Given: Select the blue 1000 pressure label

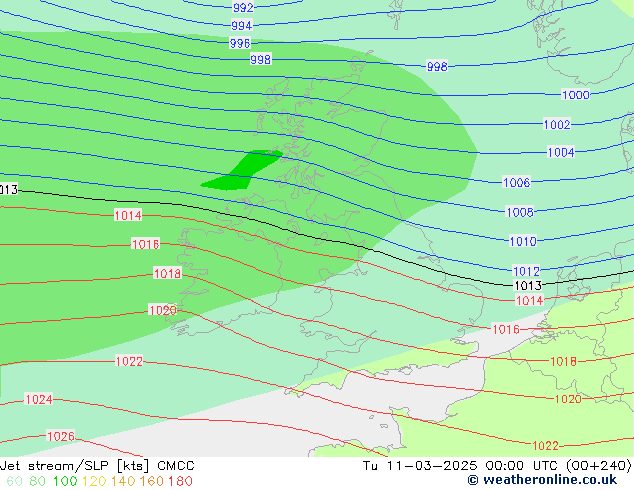Looking at the screenshot, I should [576, 95].
